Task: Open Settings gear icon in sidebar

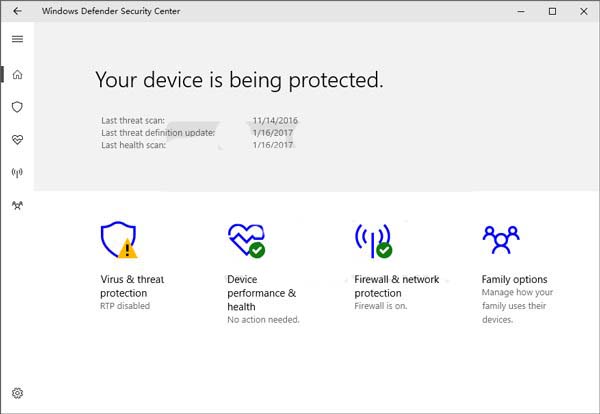Action: [x=17, y=393]
